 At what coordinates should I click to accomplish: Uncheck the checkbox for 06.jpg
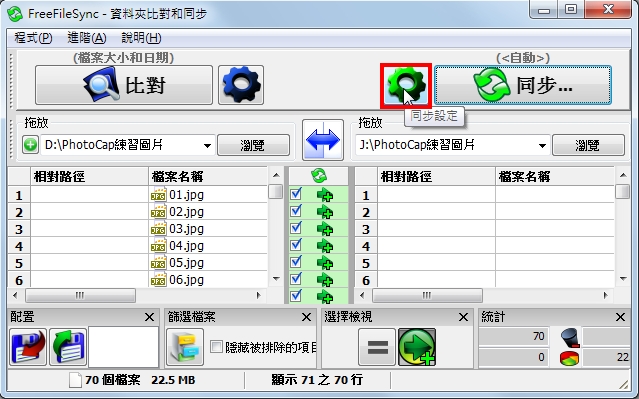296,278
